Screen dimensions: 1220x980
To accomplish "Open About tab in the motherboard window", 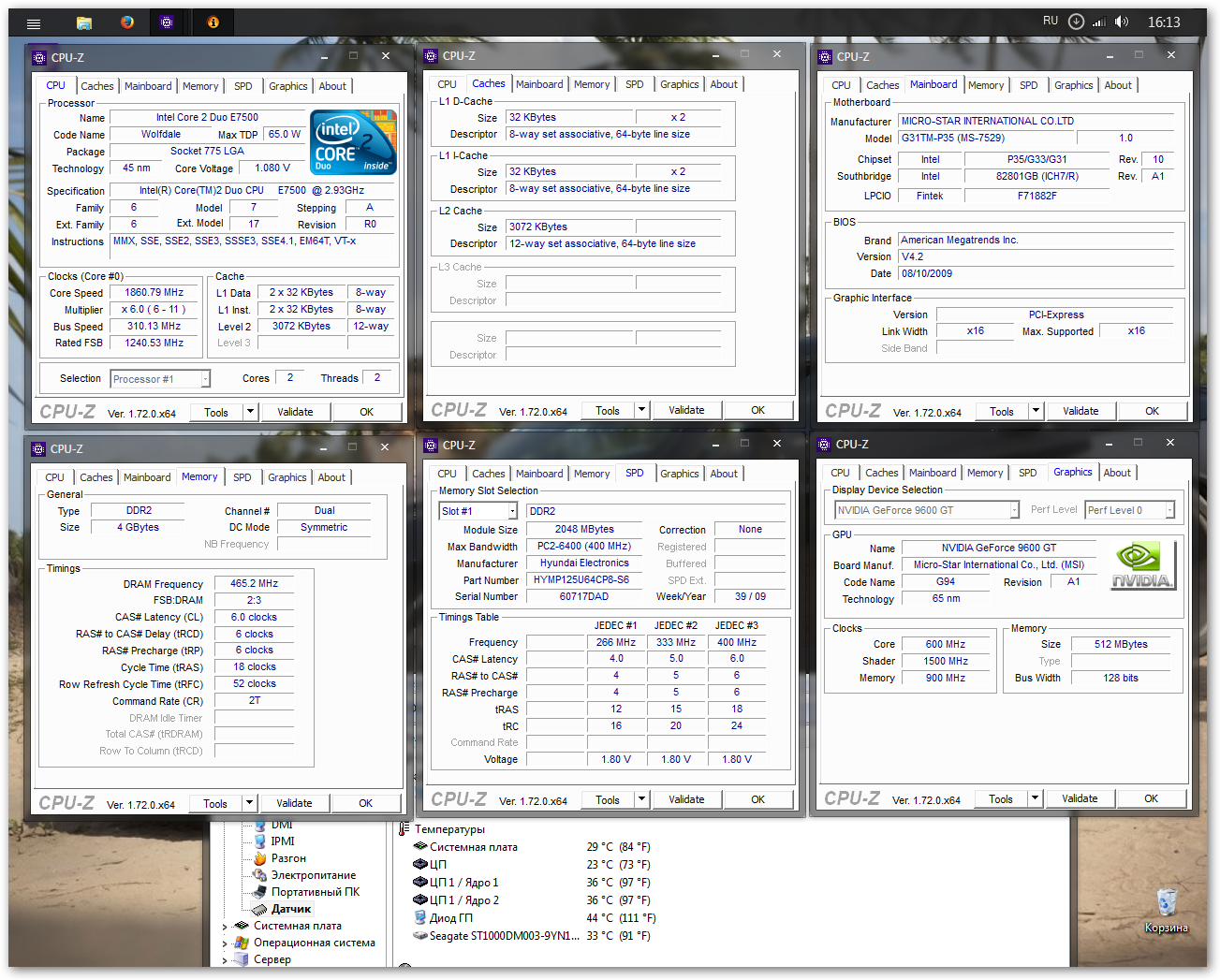I will coord(1117,85).
